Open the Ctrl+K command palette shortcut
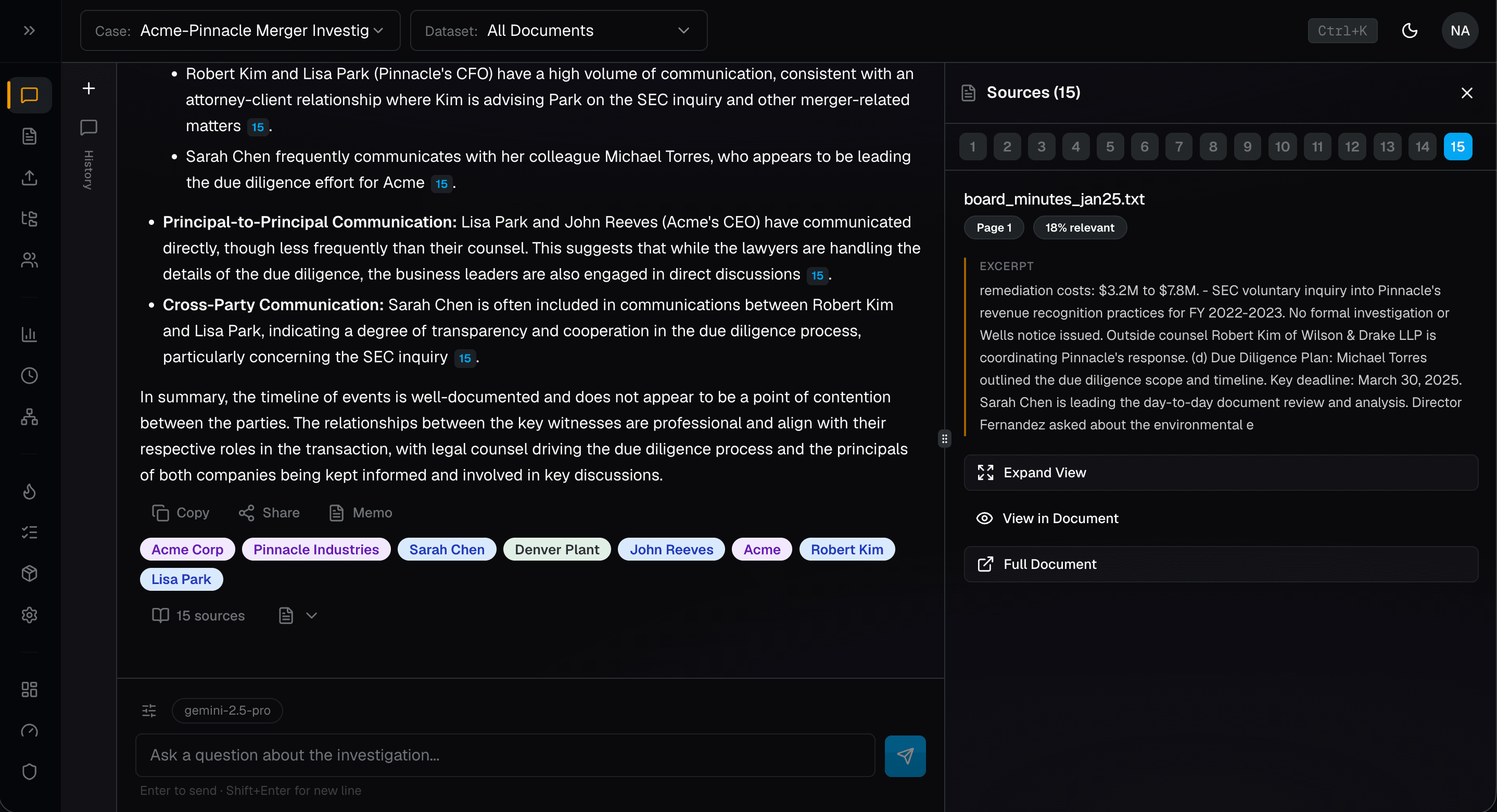 tap(1342, 30)
